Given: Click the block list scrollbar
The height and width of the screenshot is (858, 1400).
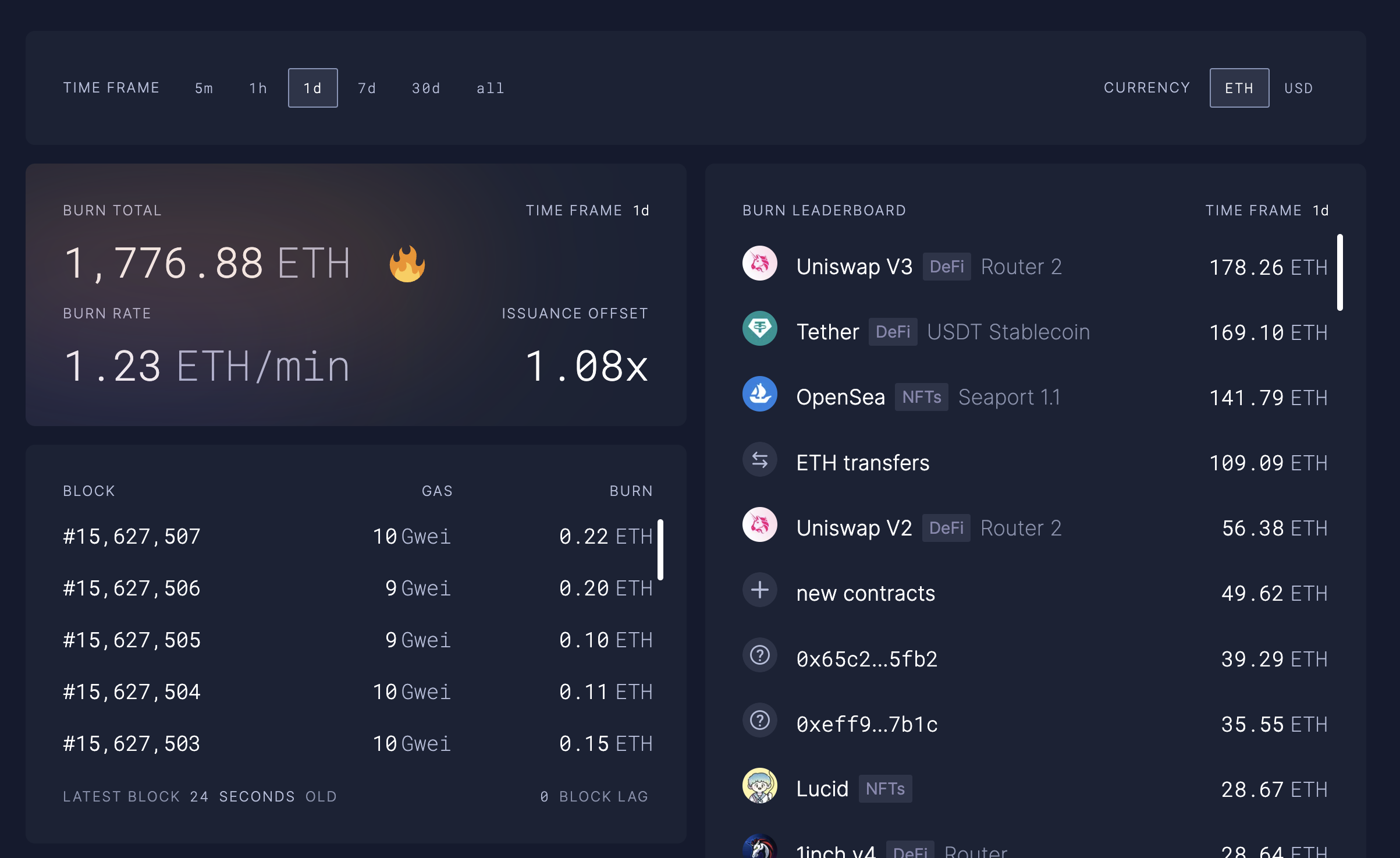Looking at the screenshot, I should (660, 549).
